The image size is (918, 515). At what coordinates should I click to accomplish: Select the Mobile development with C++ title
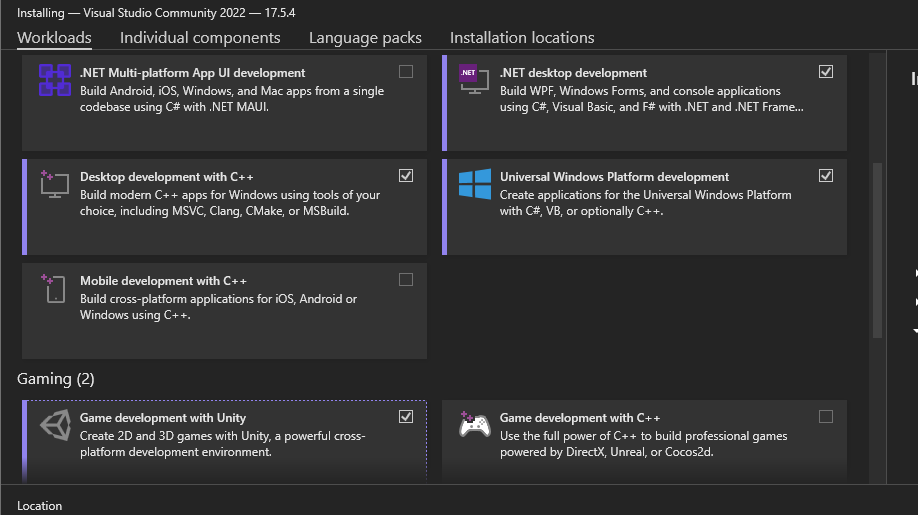163,281
